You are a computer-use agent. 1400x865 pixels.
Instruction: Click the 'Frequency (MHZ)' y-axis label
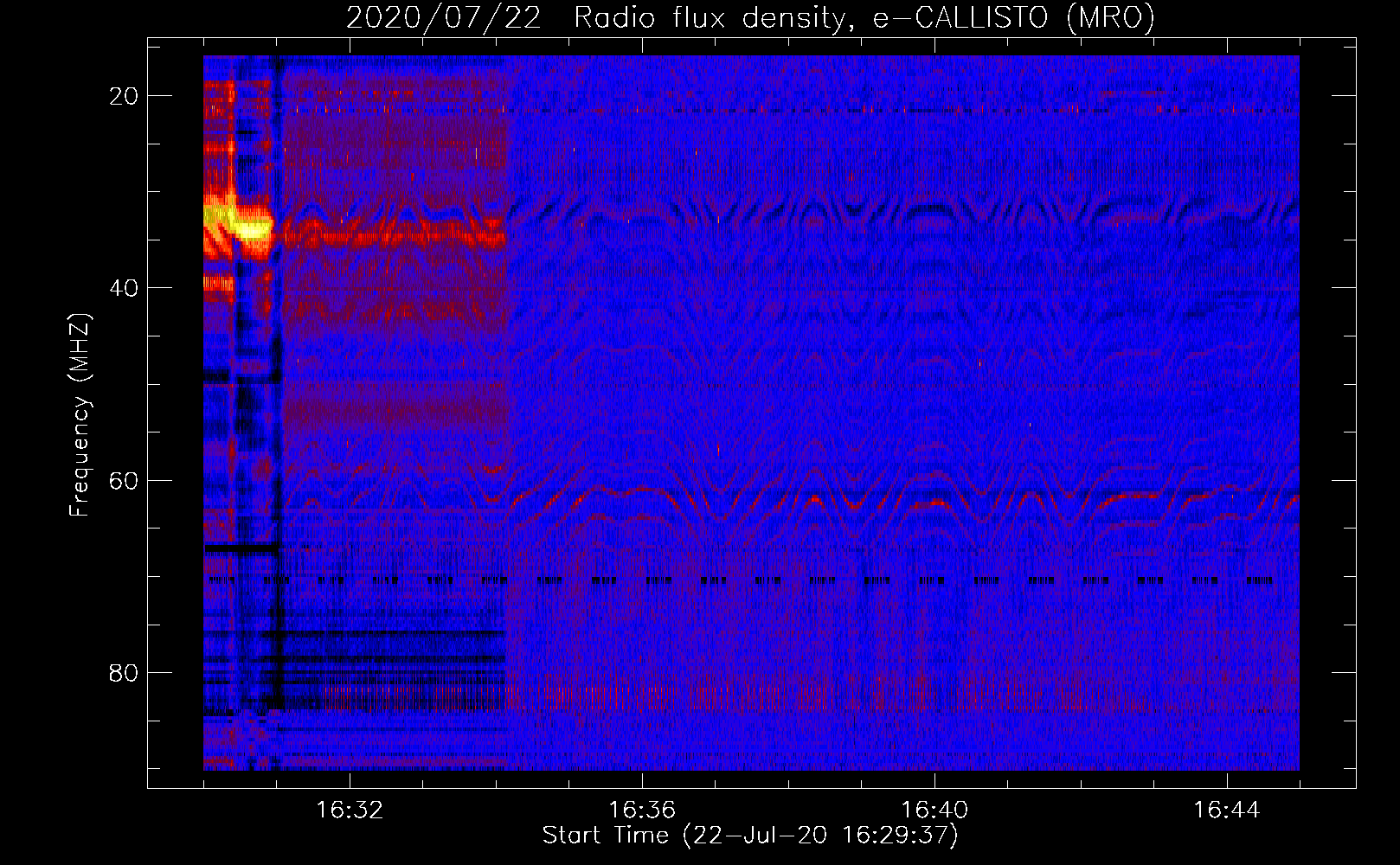[80, 415]
